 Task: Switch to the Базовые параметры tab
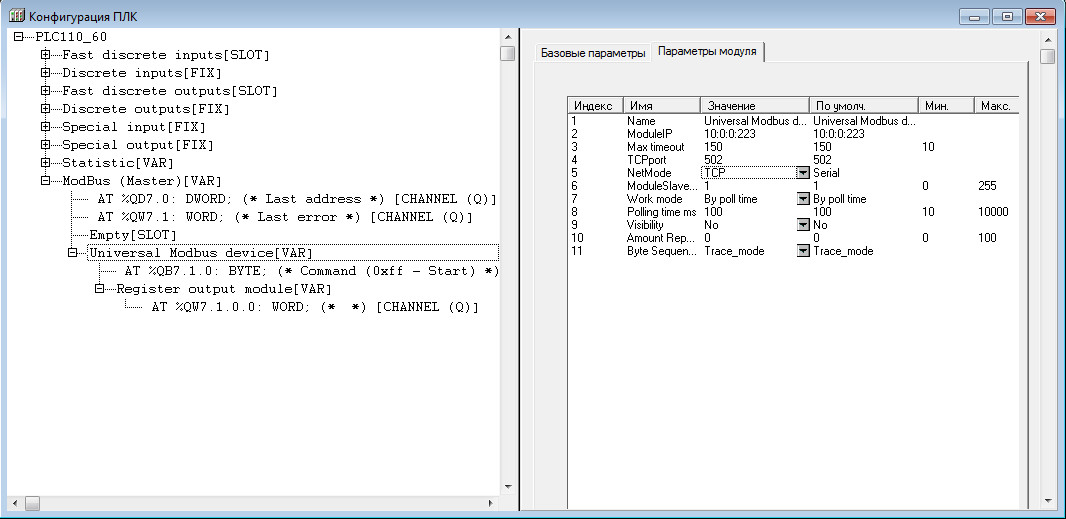[x=593, y=53]
